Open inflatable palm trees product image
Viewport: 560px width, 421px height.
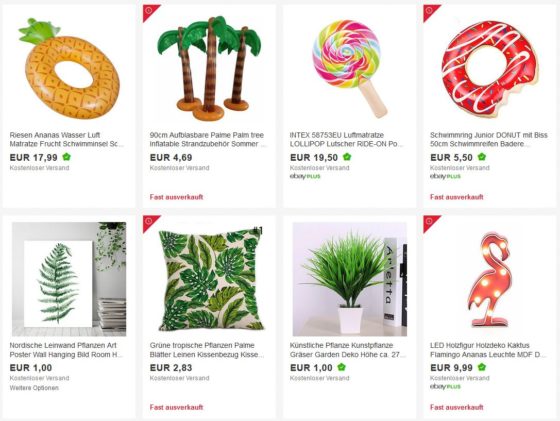(x=209, y=68)
